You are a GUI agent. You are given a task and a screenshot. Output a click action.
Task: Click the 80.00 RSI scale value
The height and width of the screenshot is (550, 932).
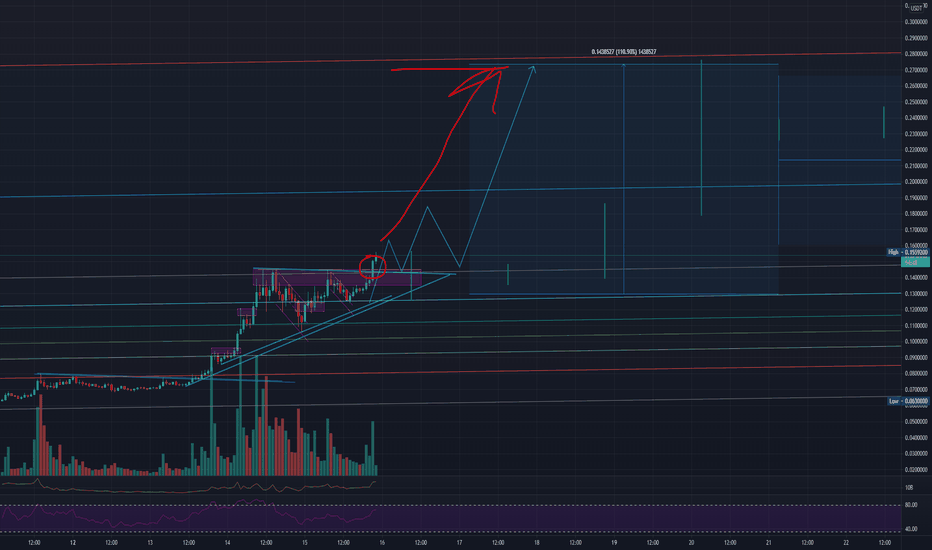[x=911, y=505]
